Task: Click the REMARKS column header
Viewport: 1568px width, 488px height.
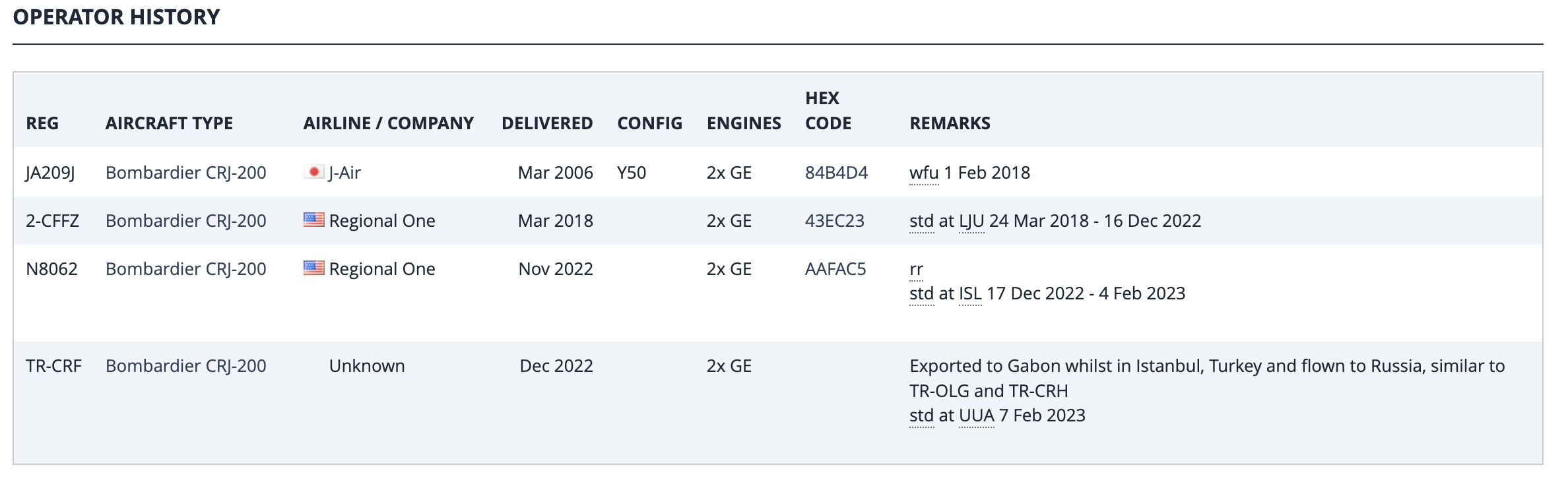Action: (x=950, y=123)
